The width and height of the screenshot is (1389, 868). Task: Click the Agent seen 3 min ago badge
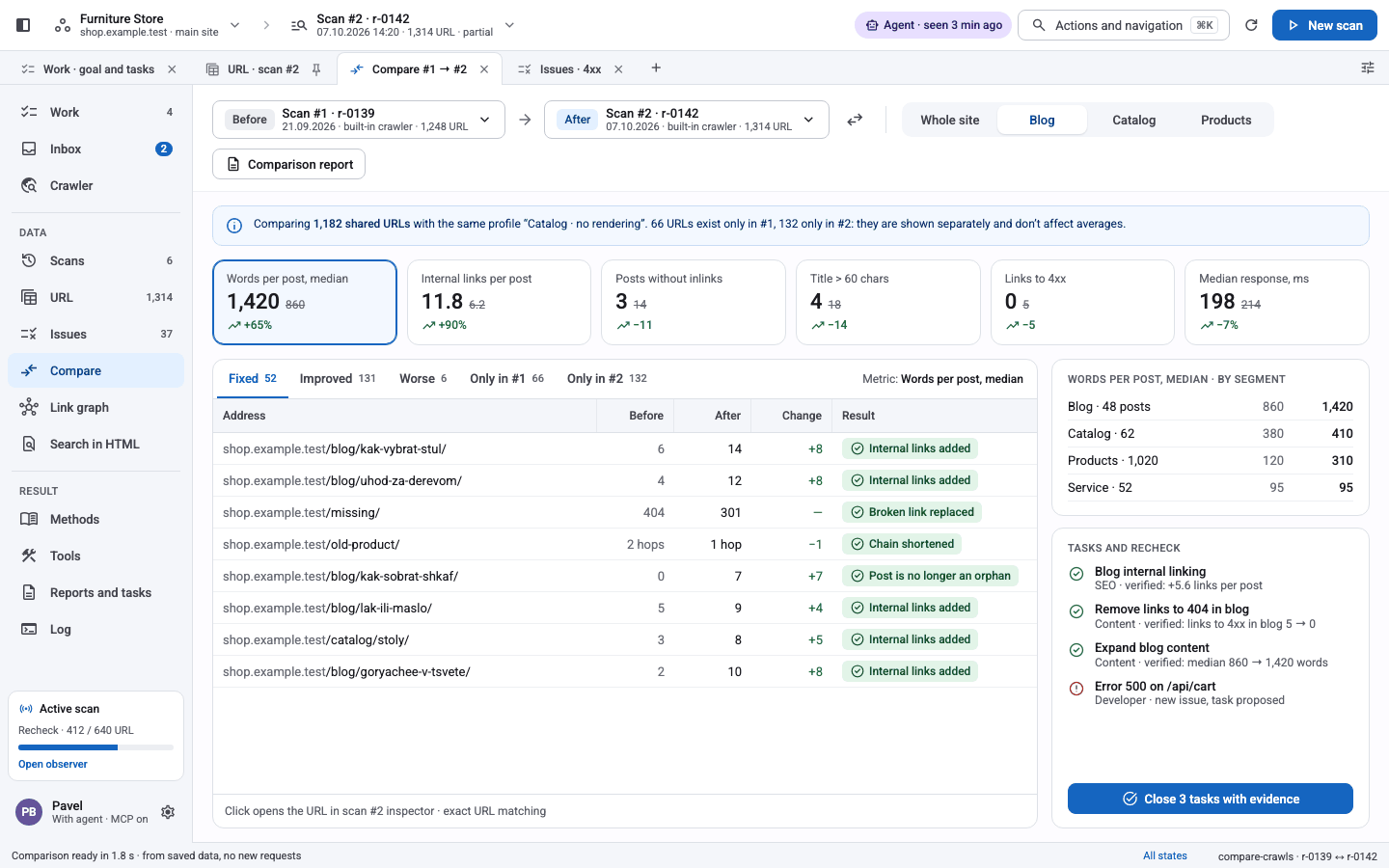pos(933,25)
